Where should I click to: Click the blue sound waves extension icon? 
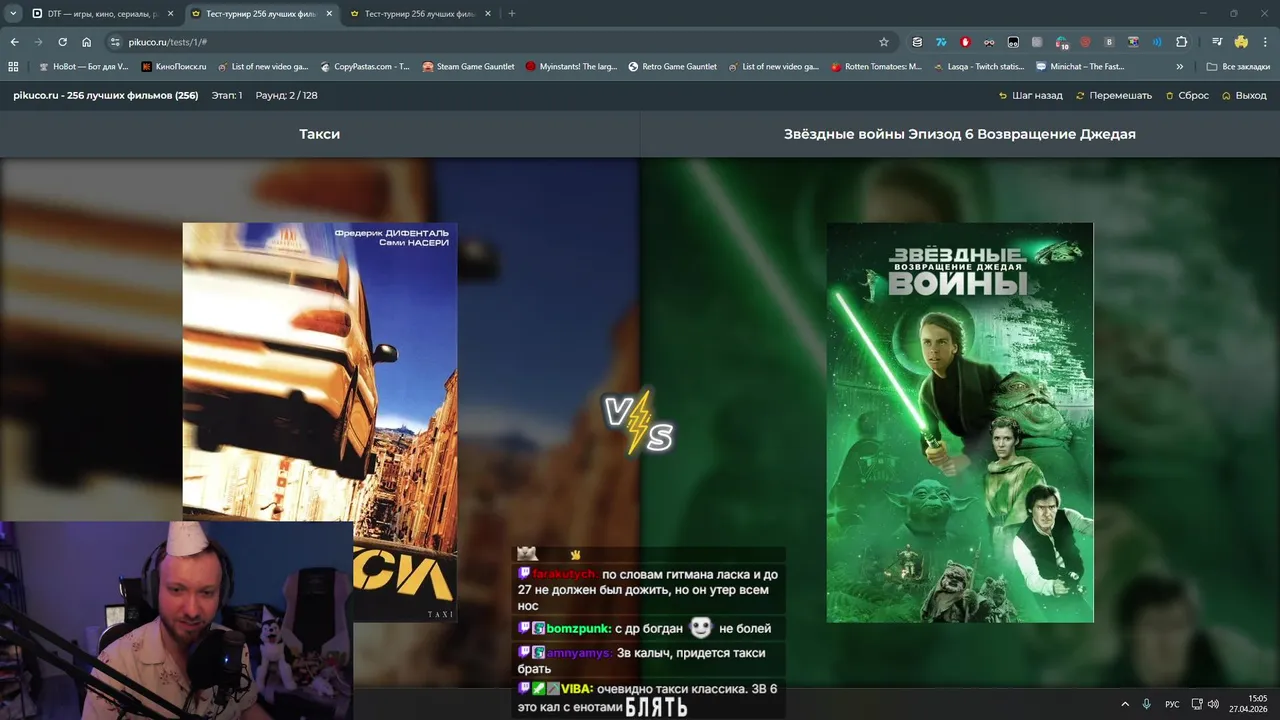tap(1157, 42)
